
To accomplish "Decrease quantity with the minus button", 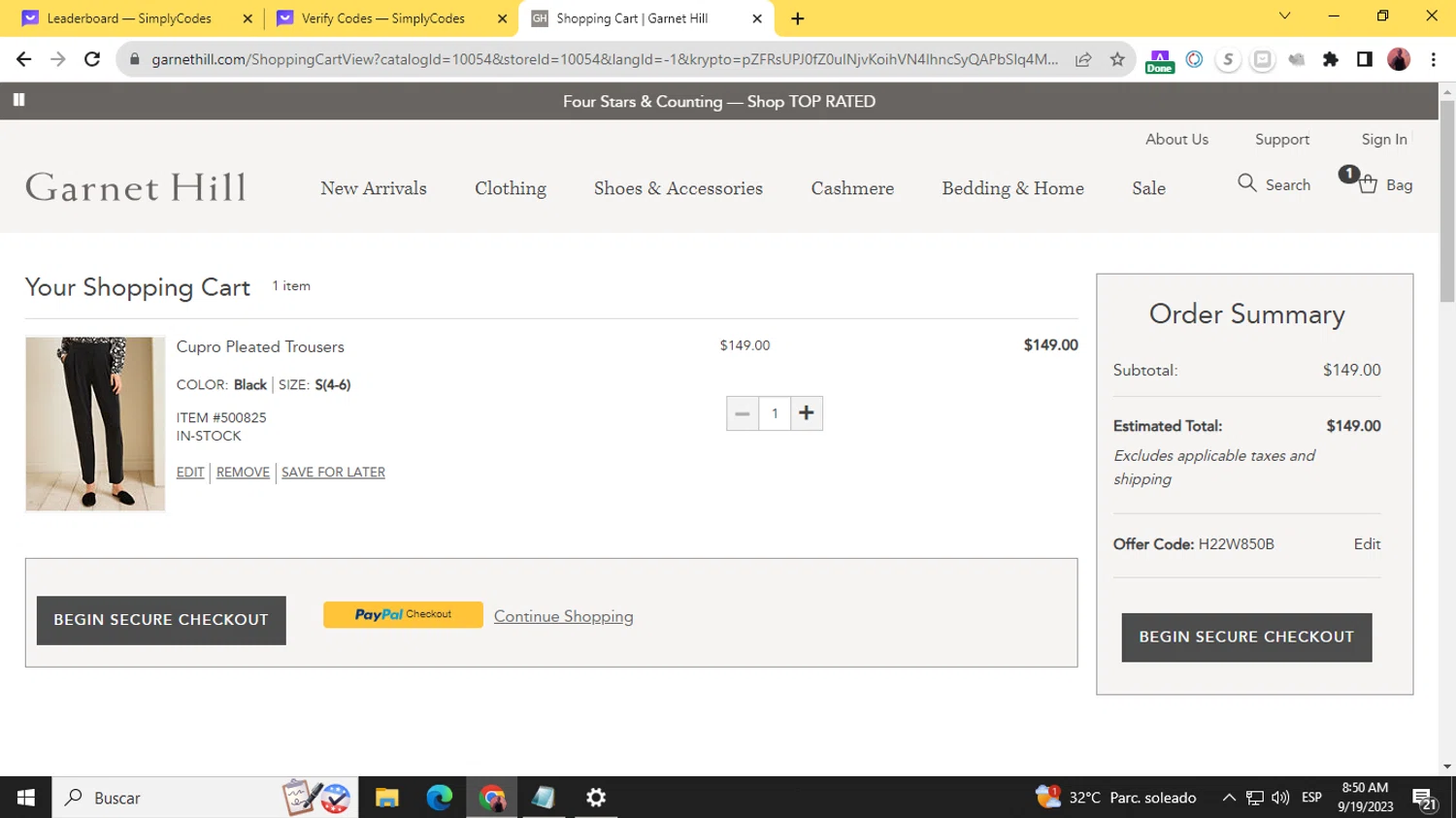I will pos(743,413).
